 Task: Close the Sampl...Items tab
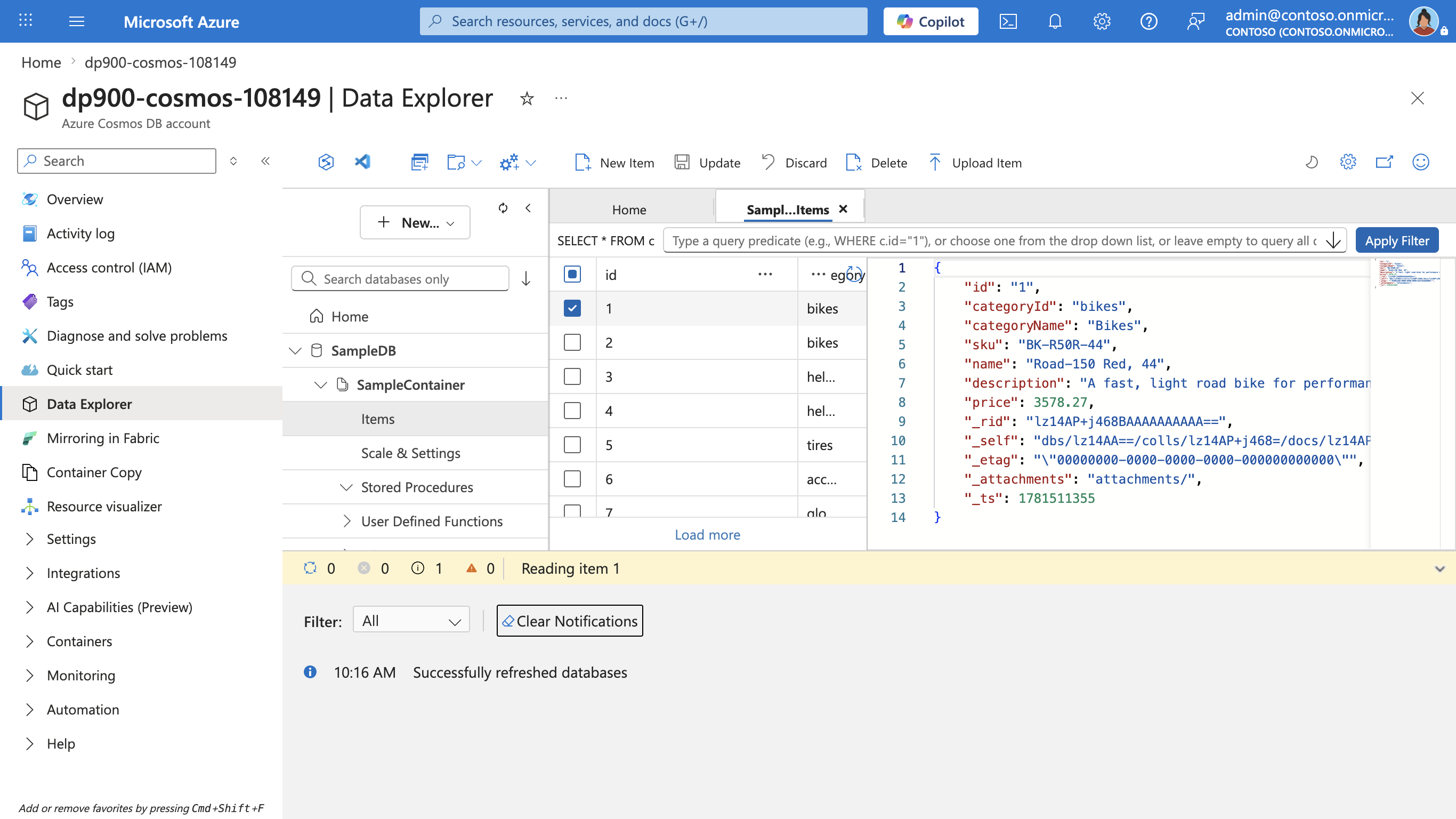point(843,209)
